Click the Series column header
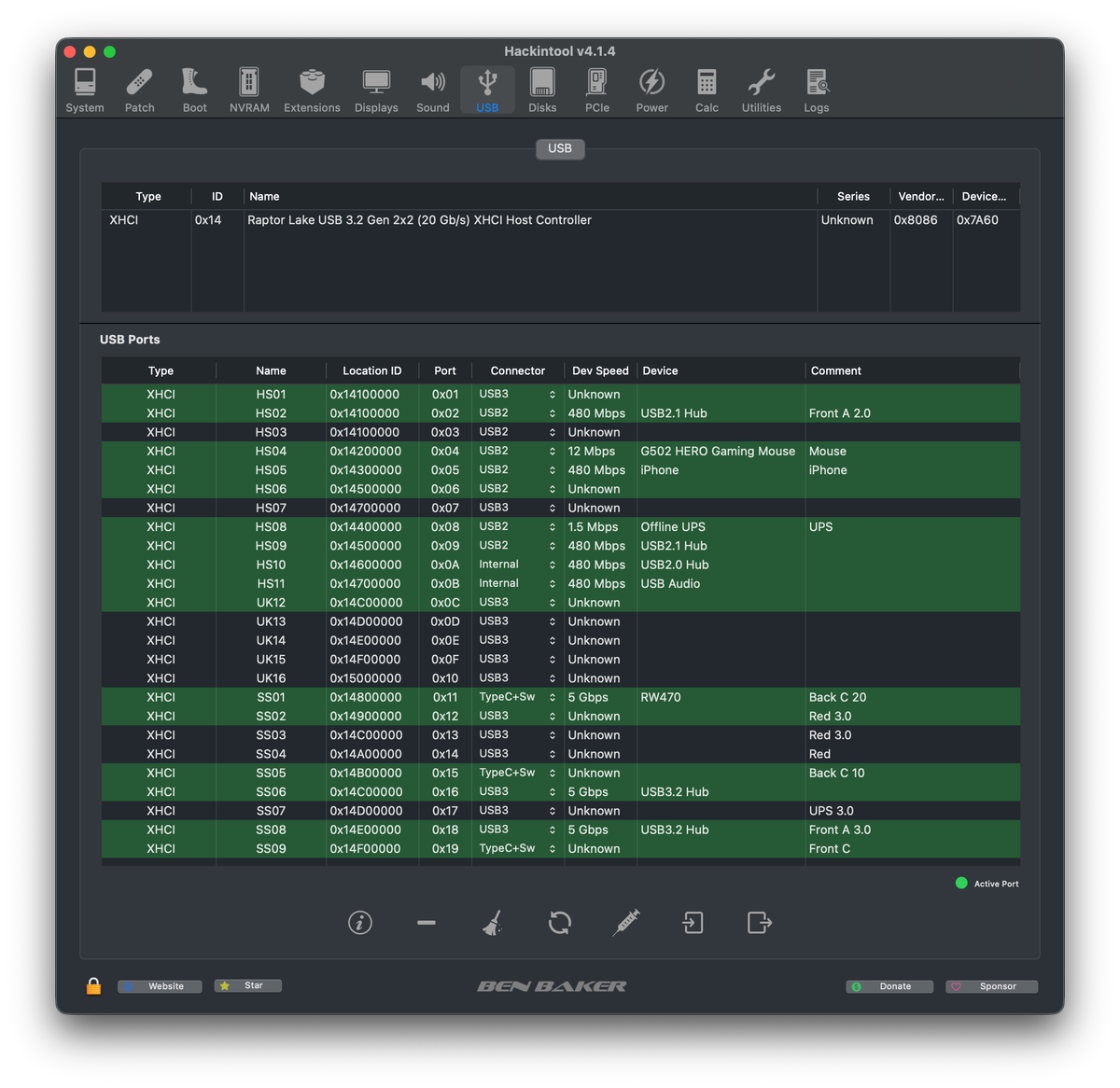 point(853,196)
